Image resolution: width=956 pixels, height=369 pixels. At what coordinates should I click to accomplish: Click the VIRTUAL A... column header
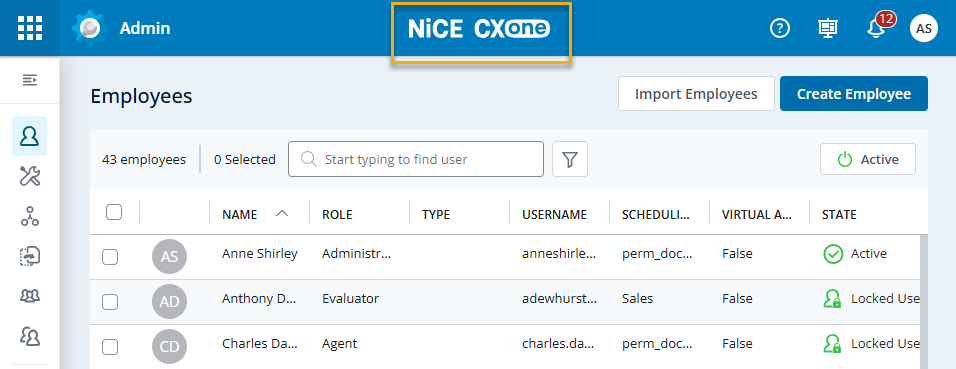pos(757,215)
